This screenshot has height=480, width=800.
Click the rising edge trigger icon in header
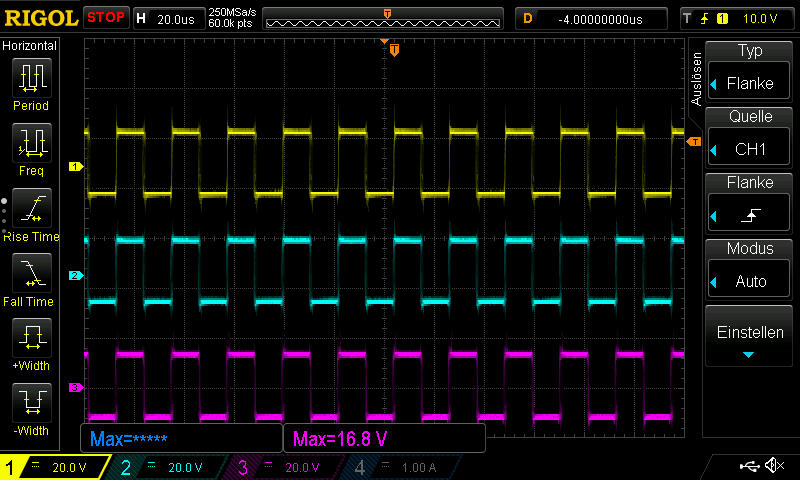tap(705, 19)
